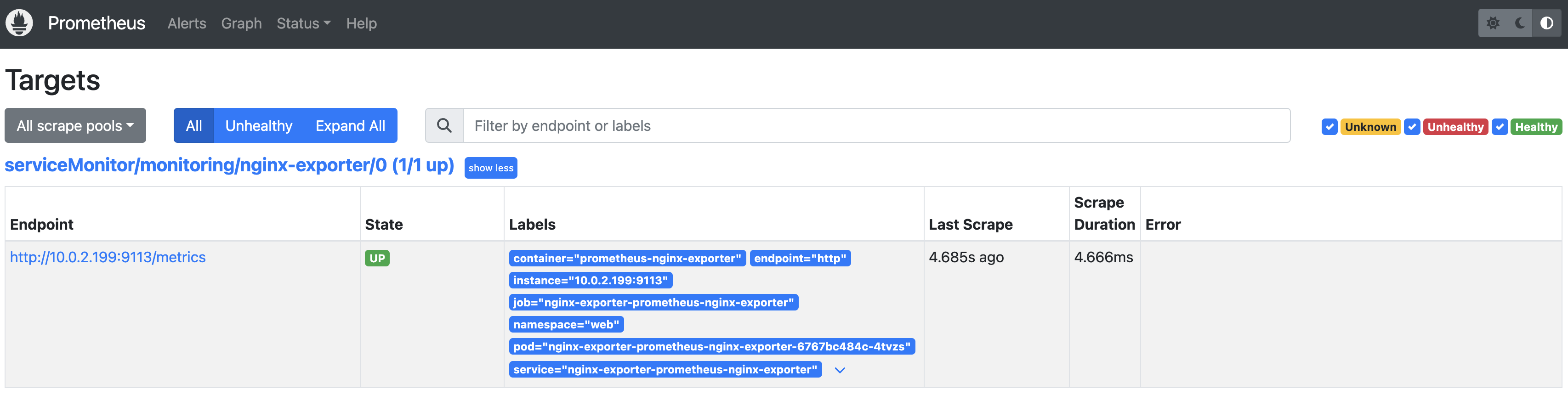This screenshot has width=1568, height=395.
Task: Select browser-preferred theme contrast icon
Action: [1547, 23]
